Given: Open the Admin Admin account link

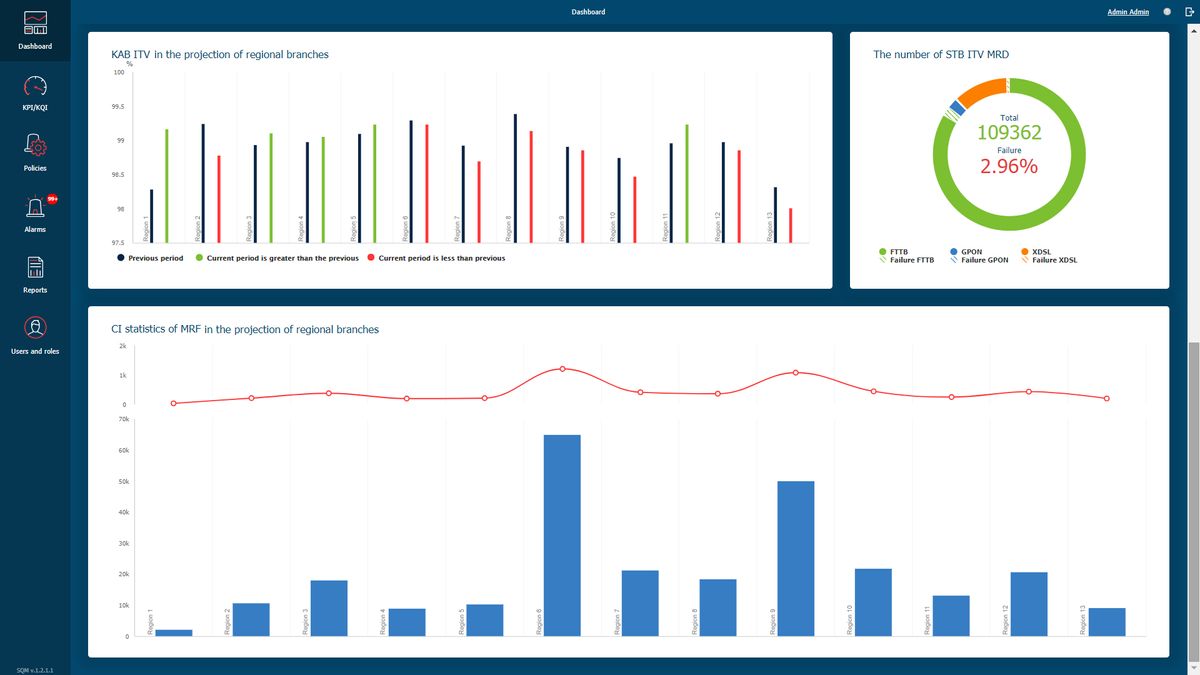Looking at the screenshot, I should [x=1127, y=11].
